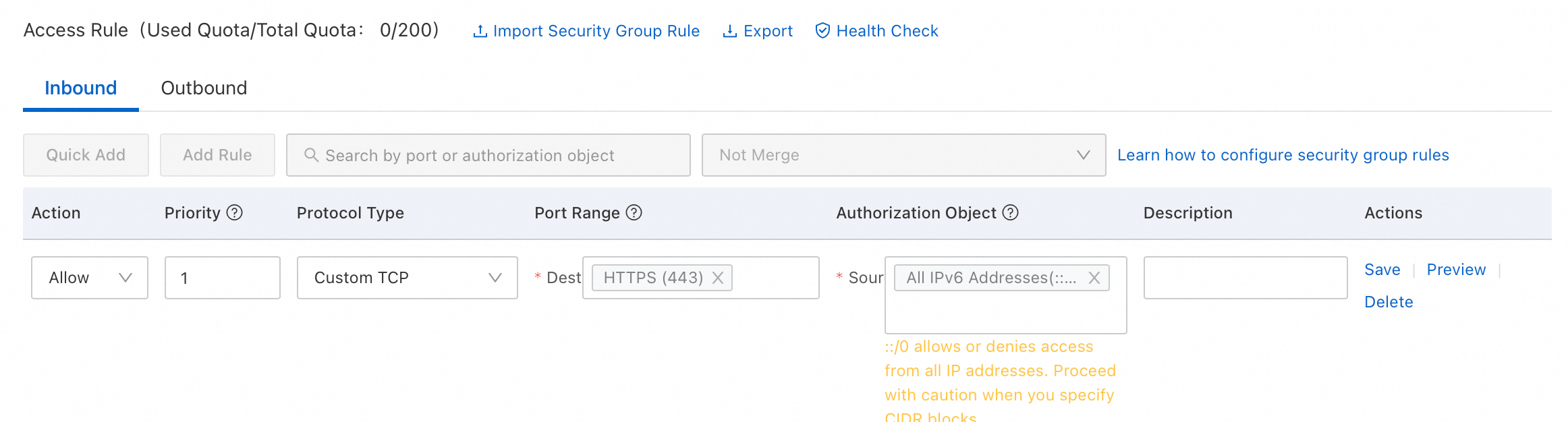Click the Add Rule button

tap(217, 155)
